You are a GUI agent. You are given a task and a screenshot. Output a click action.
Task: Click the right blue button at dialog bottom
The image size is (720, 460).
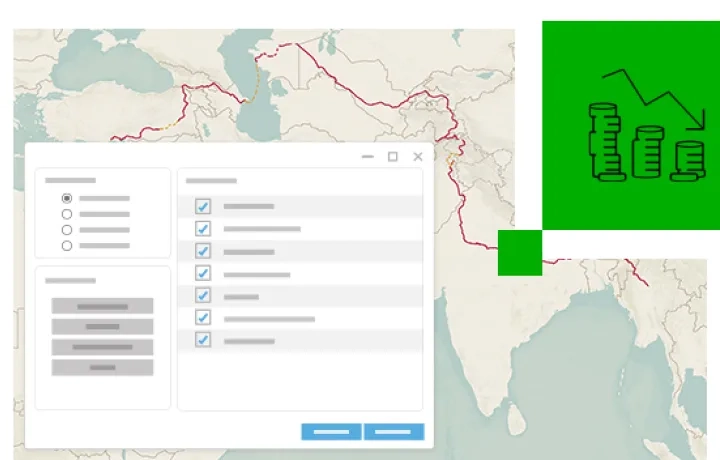coord(393,432)
